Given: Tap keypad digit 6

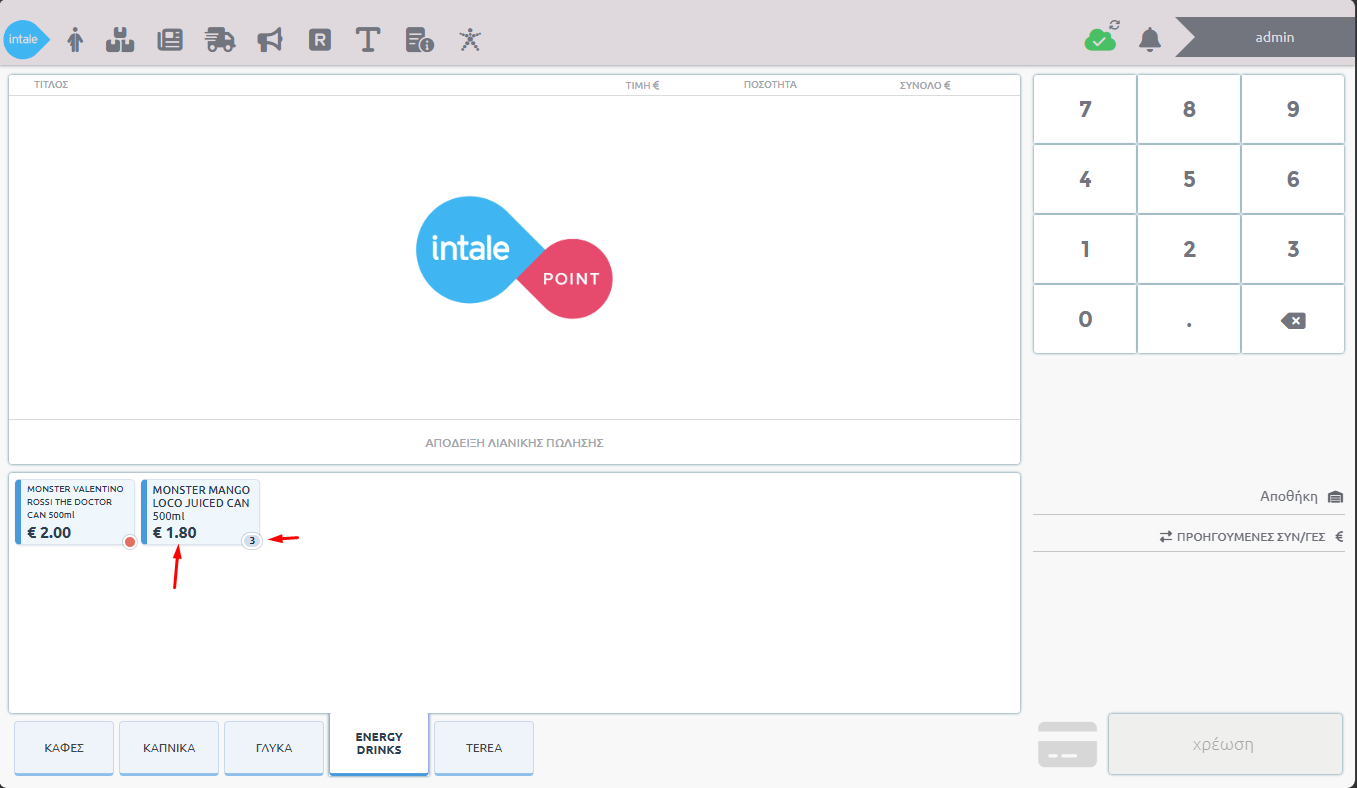Looking at the screenshot, I should (1293, 179).
